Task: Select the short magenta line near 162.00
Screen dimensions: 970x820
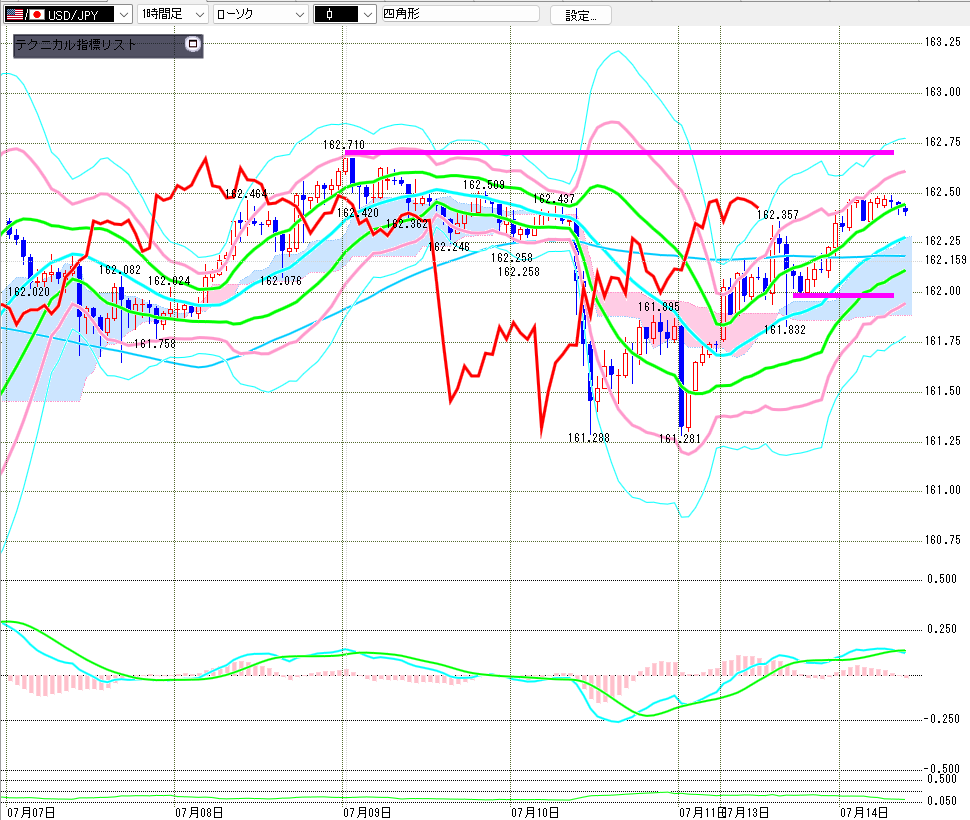Action: tap(843, 296)
